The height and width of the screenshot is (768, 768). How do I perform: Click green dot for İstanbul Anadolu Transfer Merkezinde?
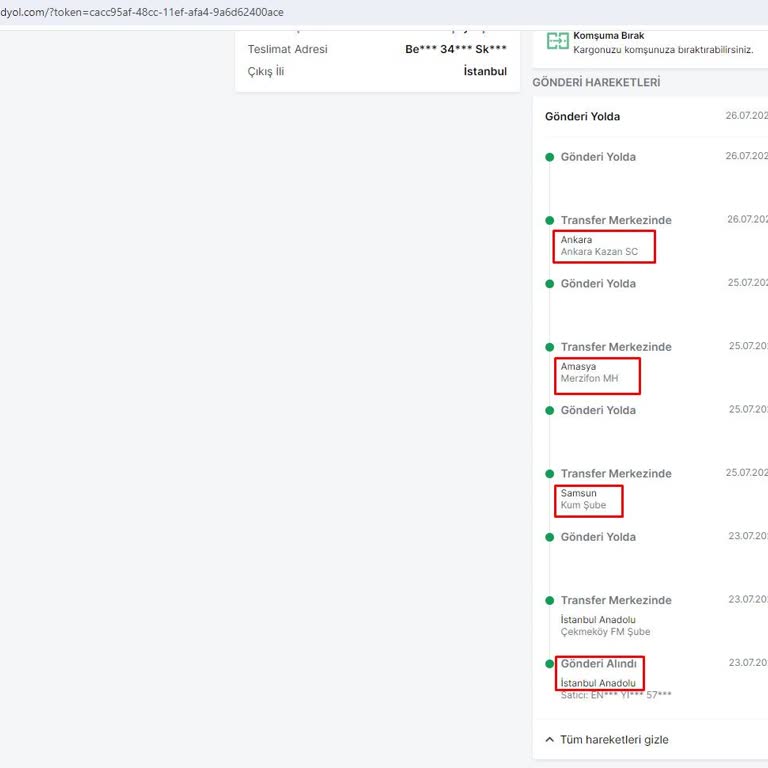click(x=549, y=601)
